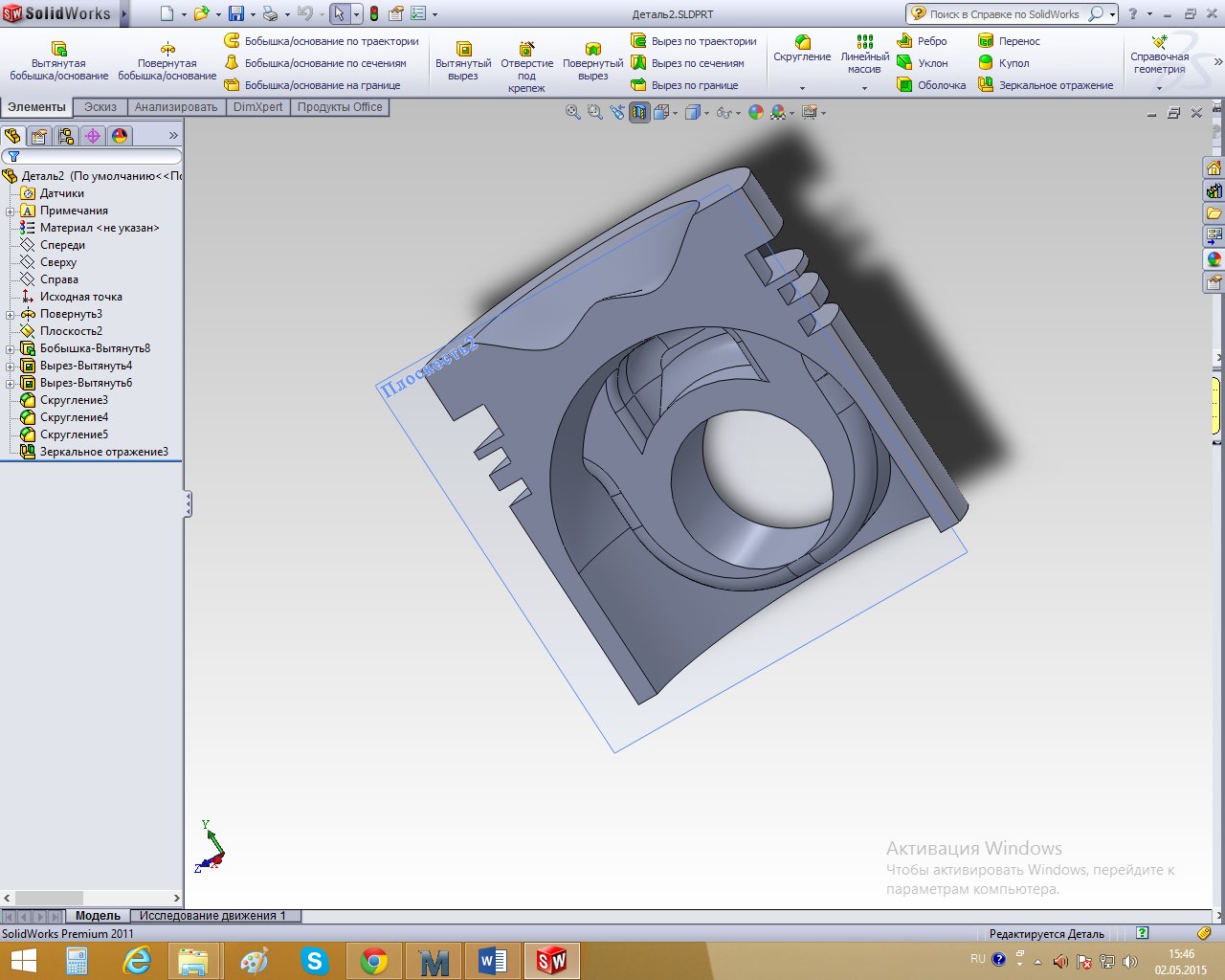Open the dropdown arrow under Скругление
Viewport: 1225px width, 980px height.
tap(802, 88)
